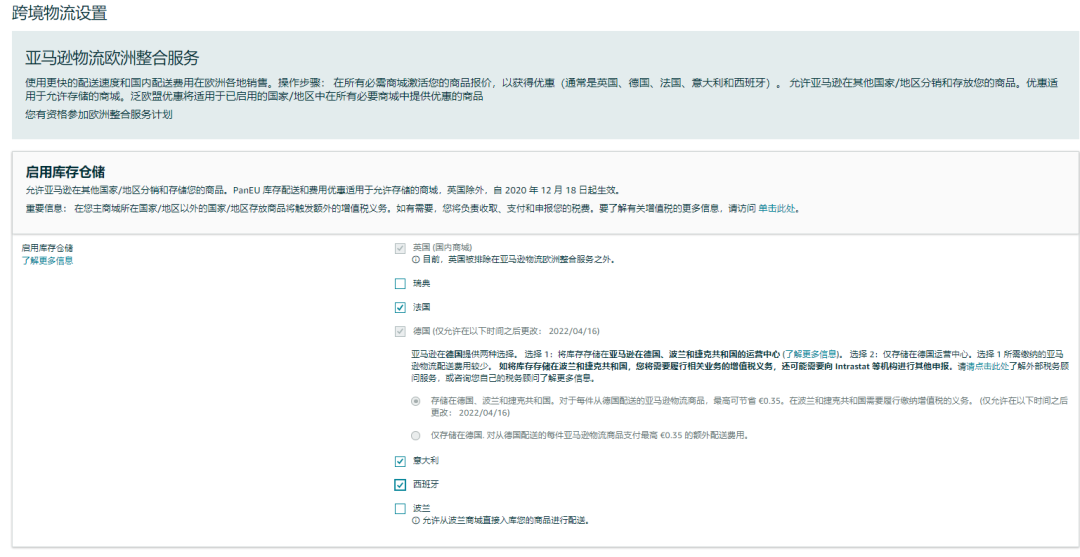
Task: Select 仅存储在德国 radio option
Action: click(415, 435)
